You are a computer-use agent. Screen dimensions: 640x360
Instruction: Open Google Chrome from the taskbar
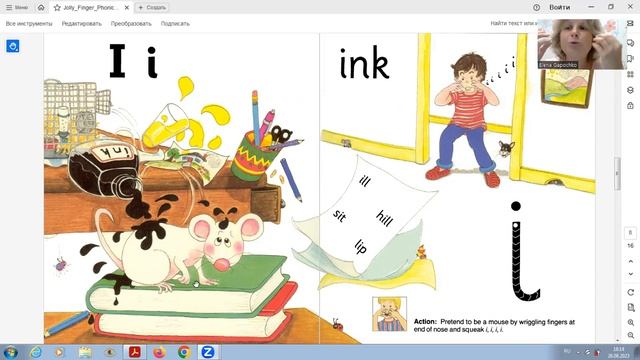[184, 352]
